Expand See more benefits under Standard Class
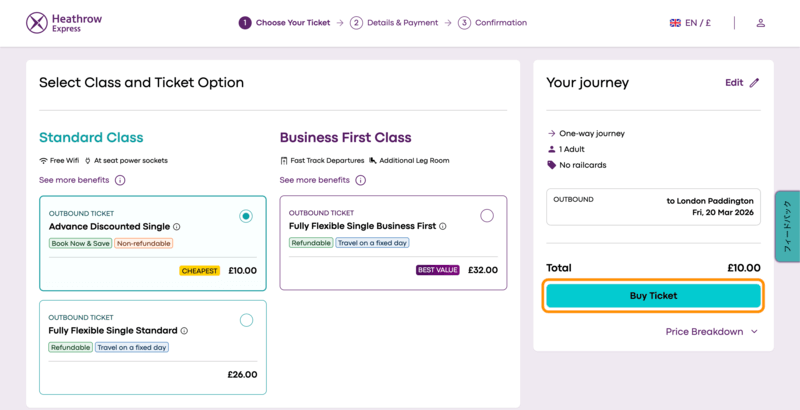This screenshot has height=410, width=800. [x=74, y=180]
